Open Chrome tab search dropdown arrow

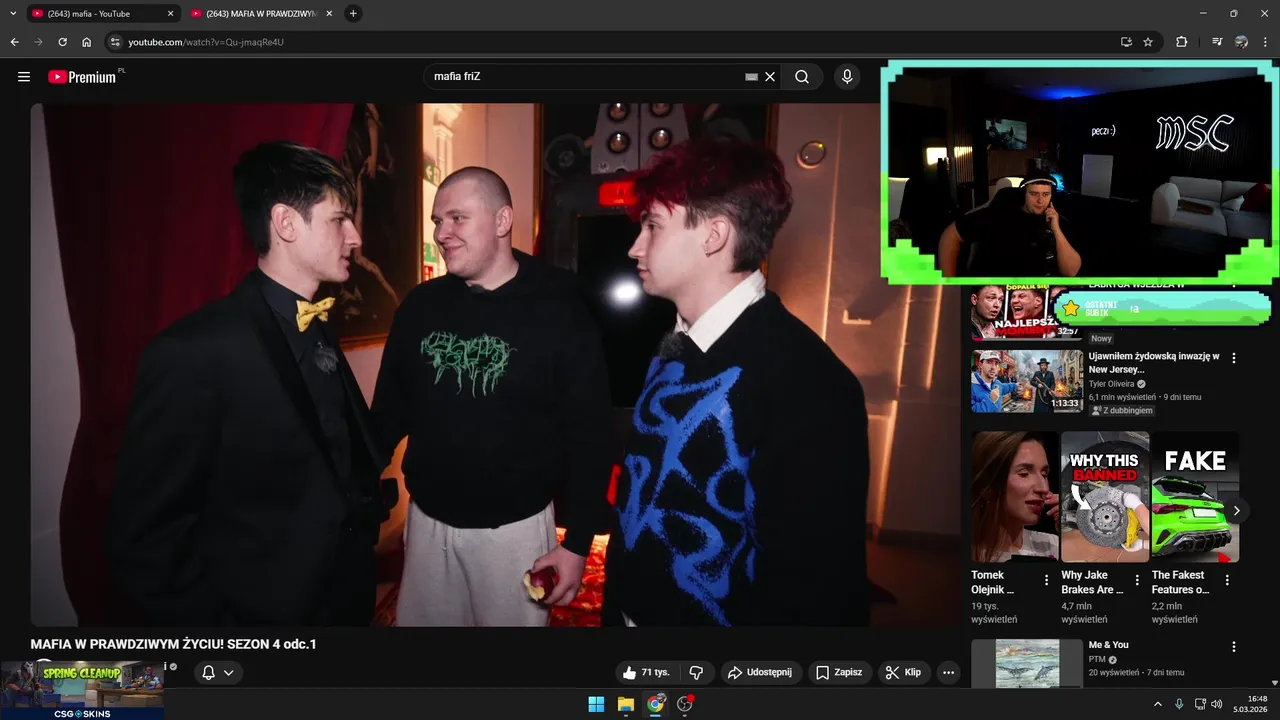click(13, 13)
